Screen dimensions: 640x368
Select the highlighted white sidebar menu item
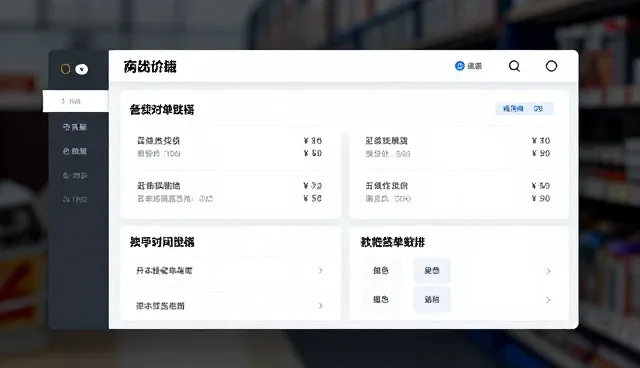[76, 101]
